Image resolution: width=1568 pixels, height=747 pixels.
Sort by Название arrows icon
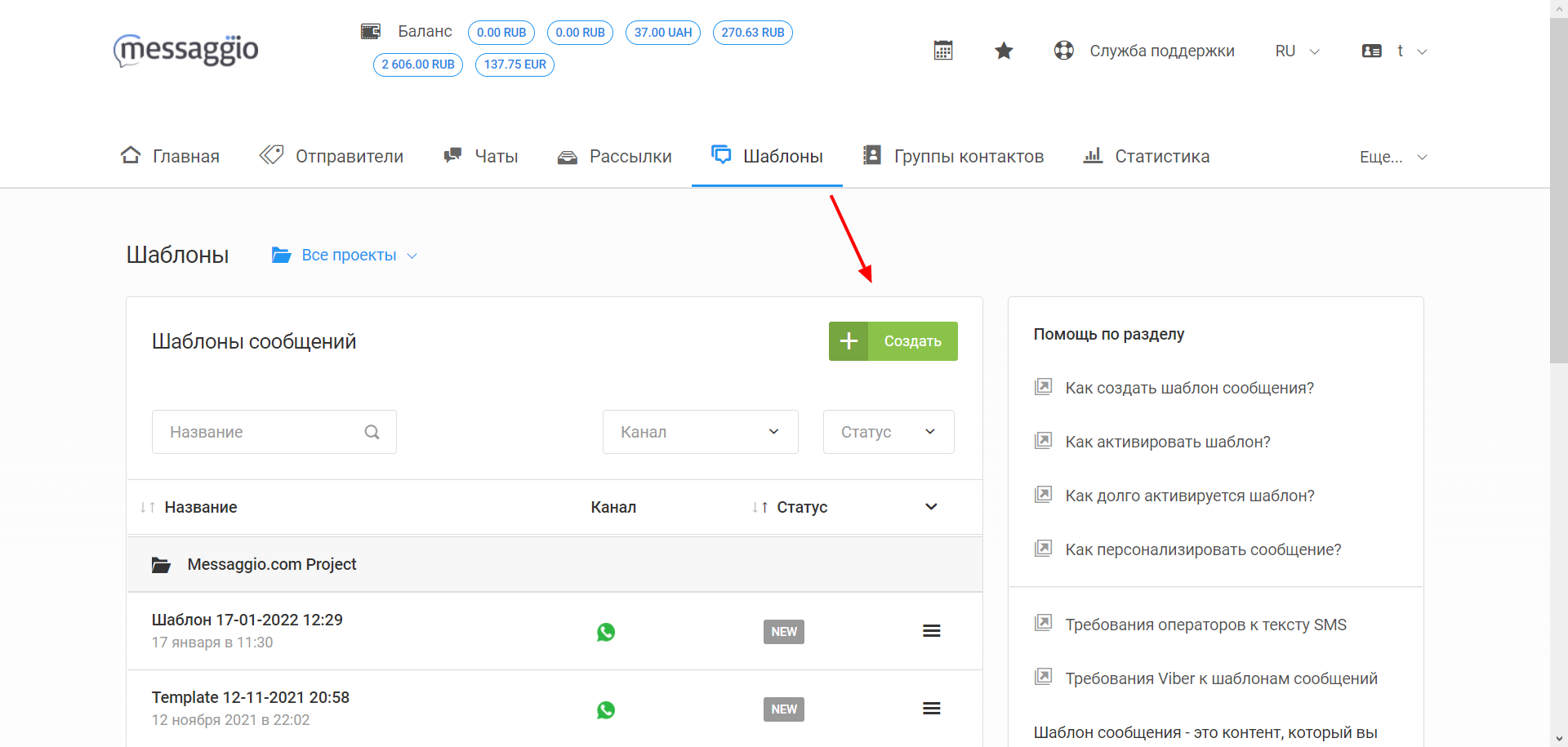(x=148, y=508)
